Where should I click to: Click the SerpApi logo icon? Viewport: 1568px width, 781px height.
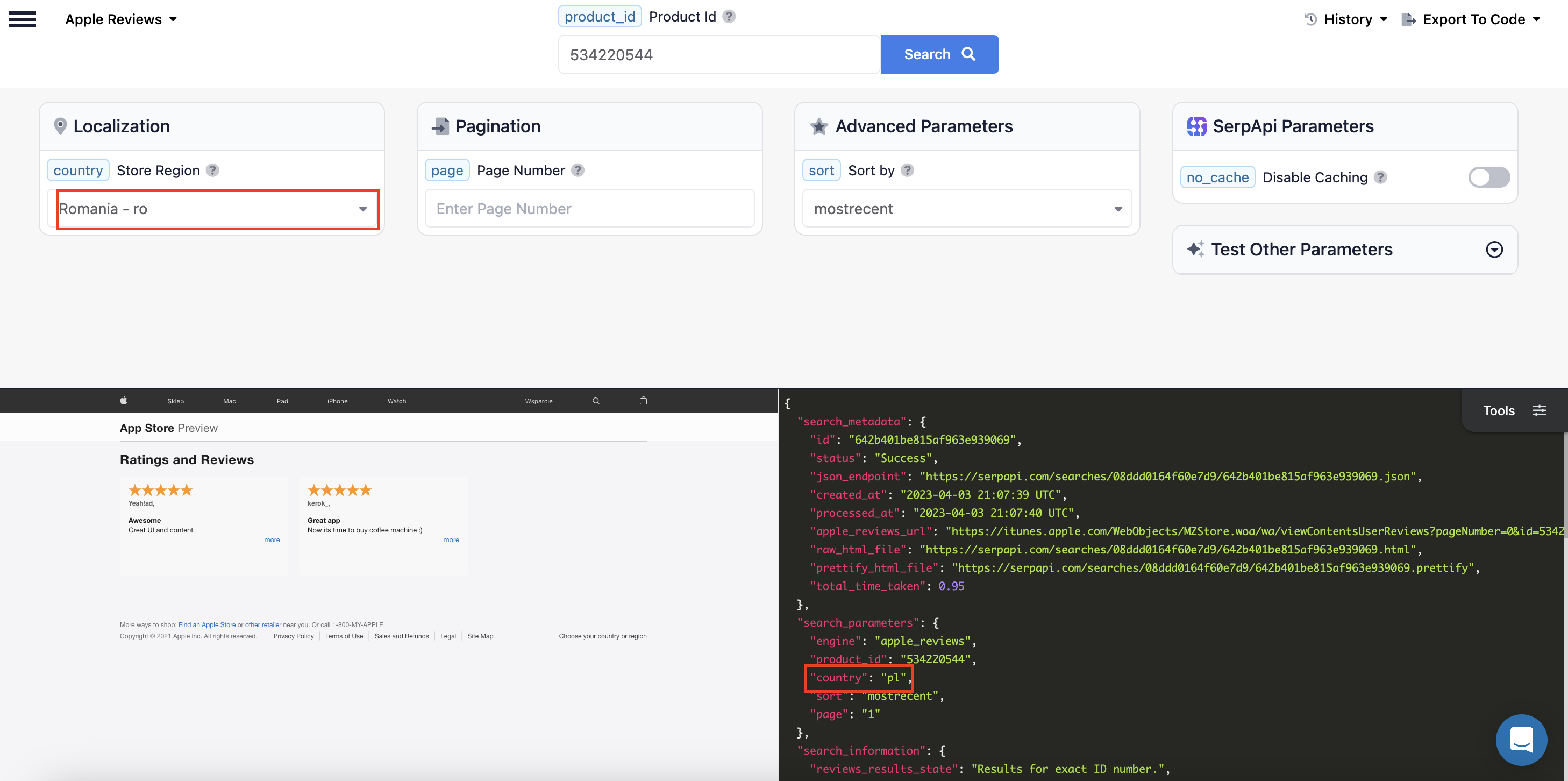pos(1198,125)
